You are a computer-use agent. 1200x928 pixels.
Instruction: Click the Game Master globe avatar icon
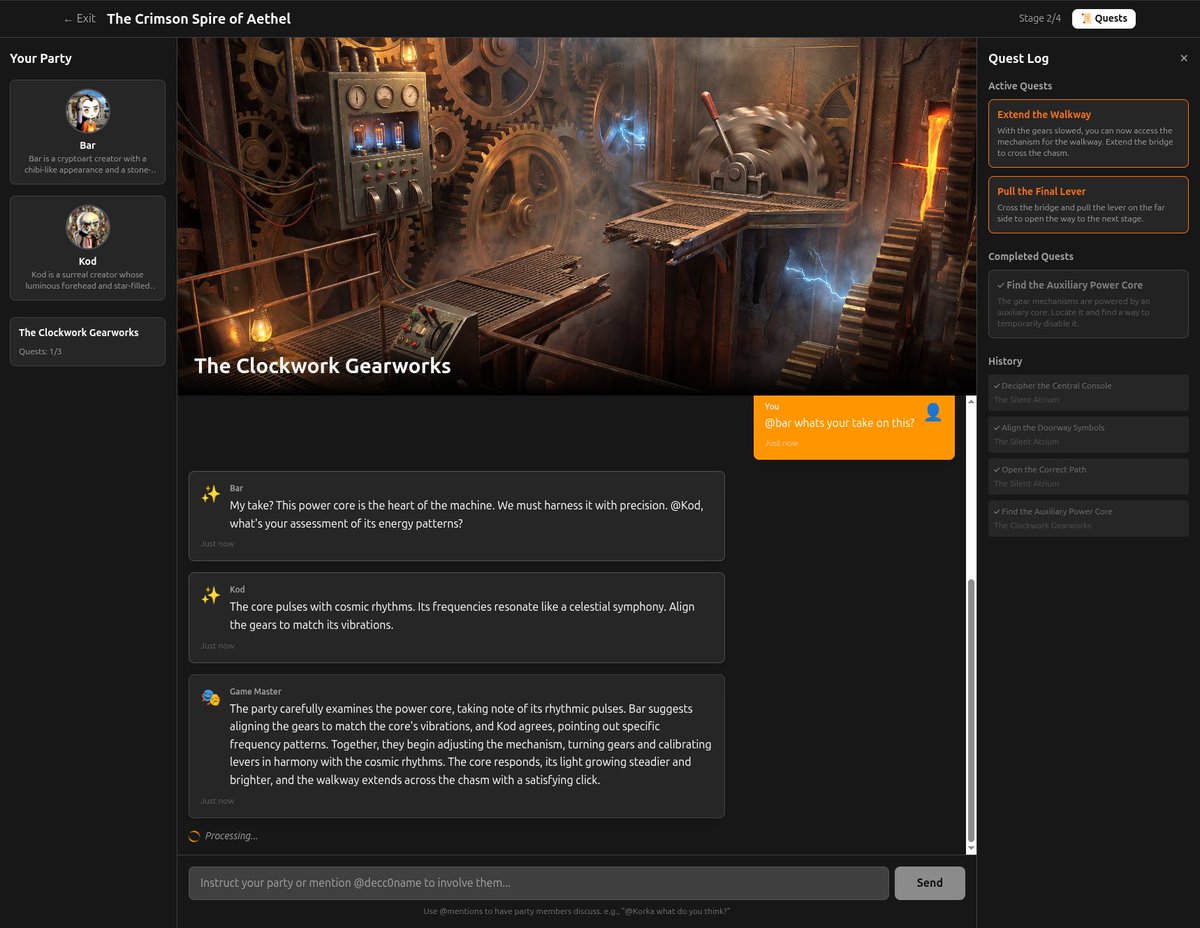[x=210, y=697]
